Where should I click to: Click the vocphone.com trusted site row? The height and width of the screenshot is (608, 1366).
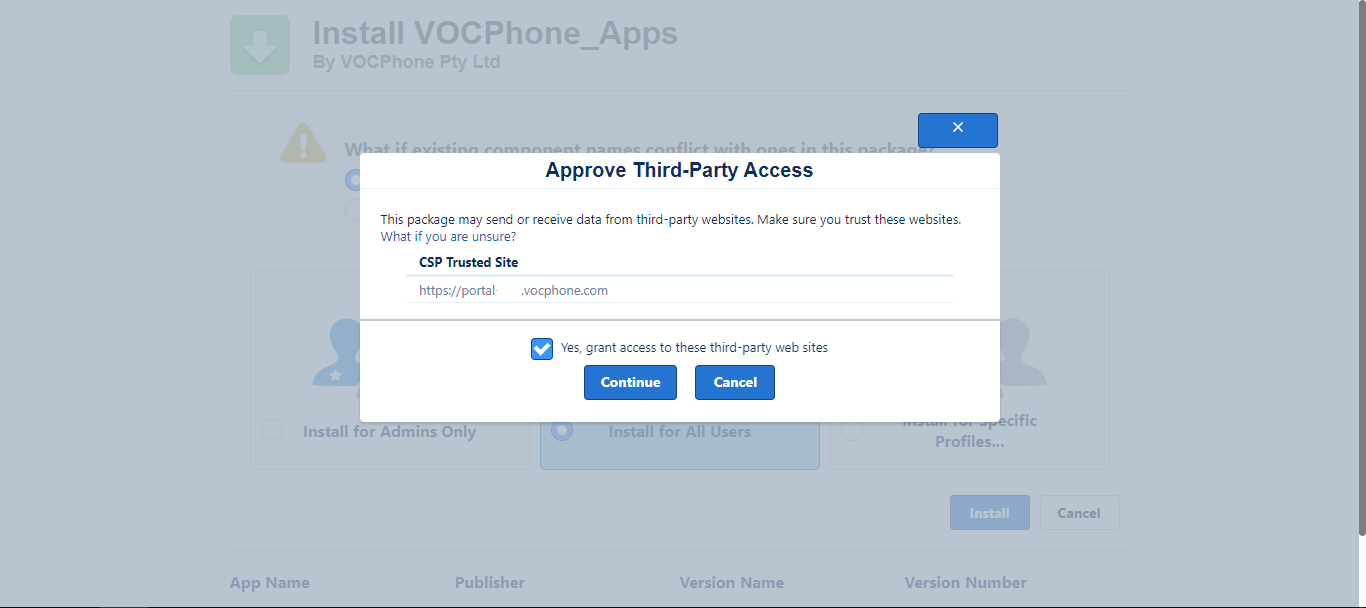[x=679, y=290]
